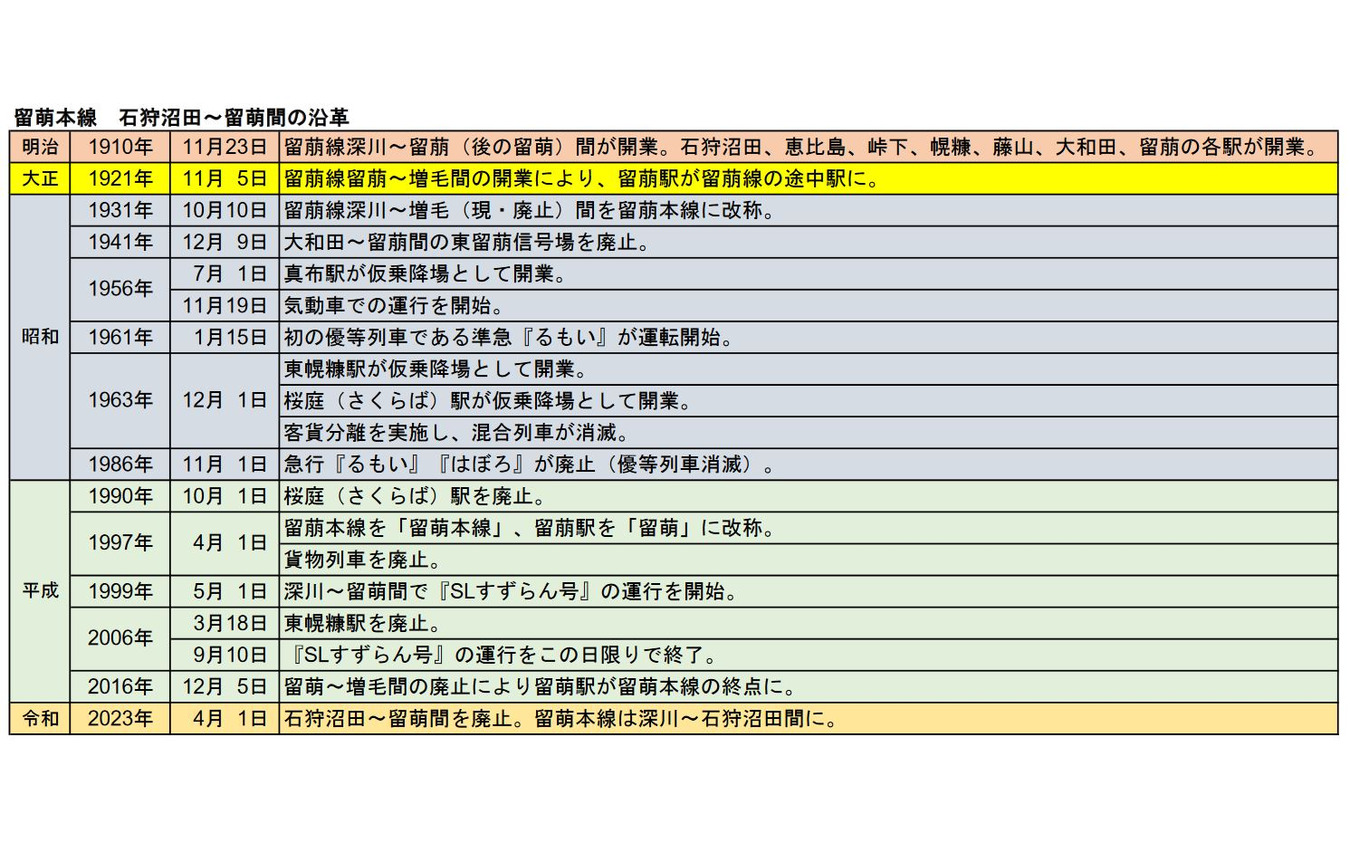Click the 1921年 year cell
The width and height of the screenshot is (1350, 844).
(x=120, y=178)
